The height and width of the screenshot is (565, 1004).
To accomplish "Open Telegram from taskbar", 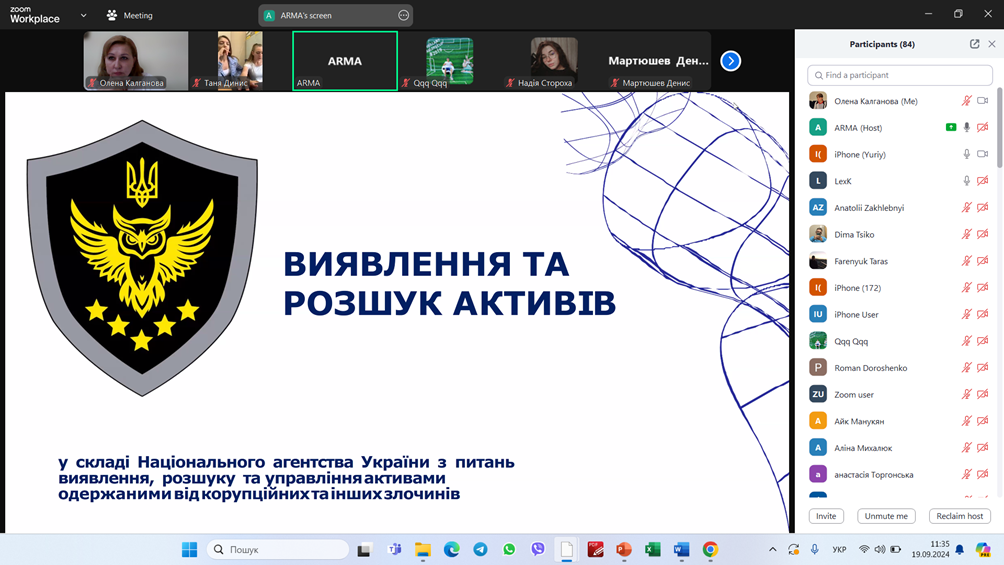I will tap(480, 550).
